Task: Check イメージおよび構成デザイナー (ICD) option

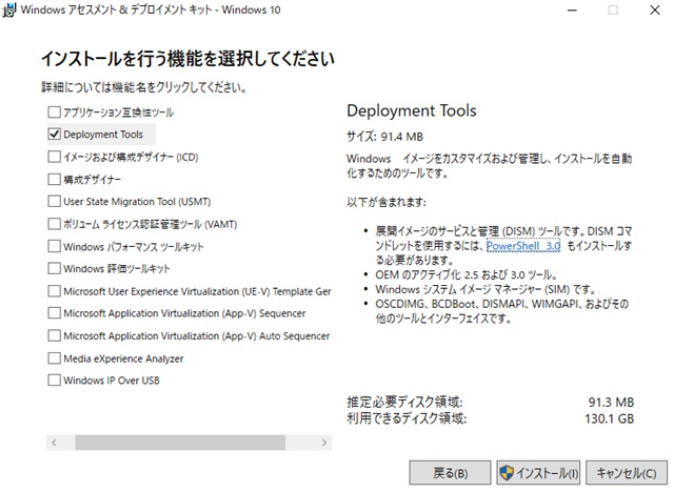Action: (53, 156)
